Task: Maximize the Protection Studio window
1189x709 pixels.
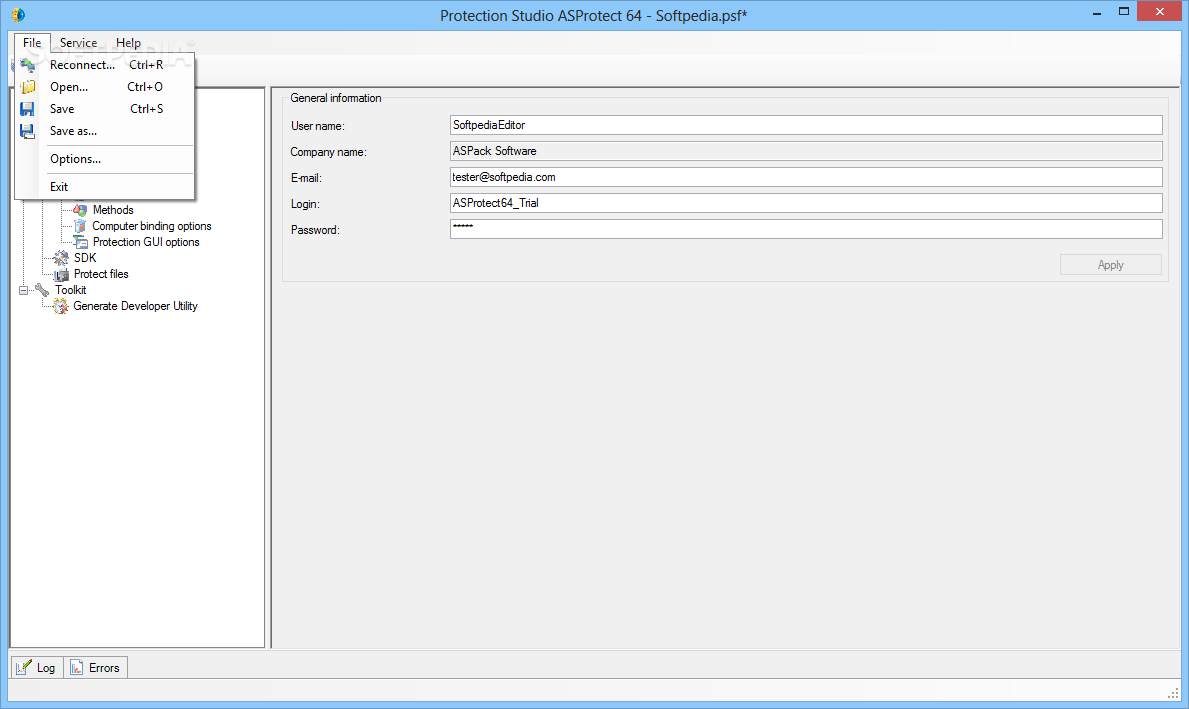Action: click(1124, 11)
